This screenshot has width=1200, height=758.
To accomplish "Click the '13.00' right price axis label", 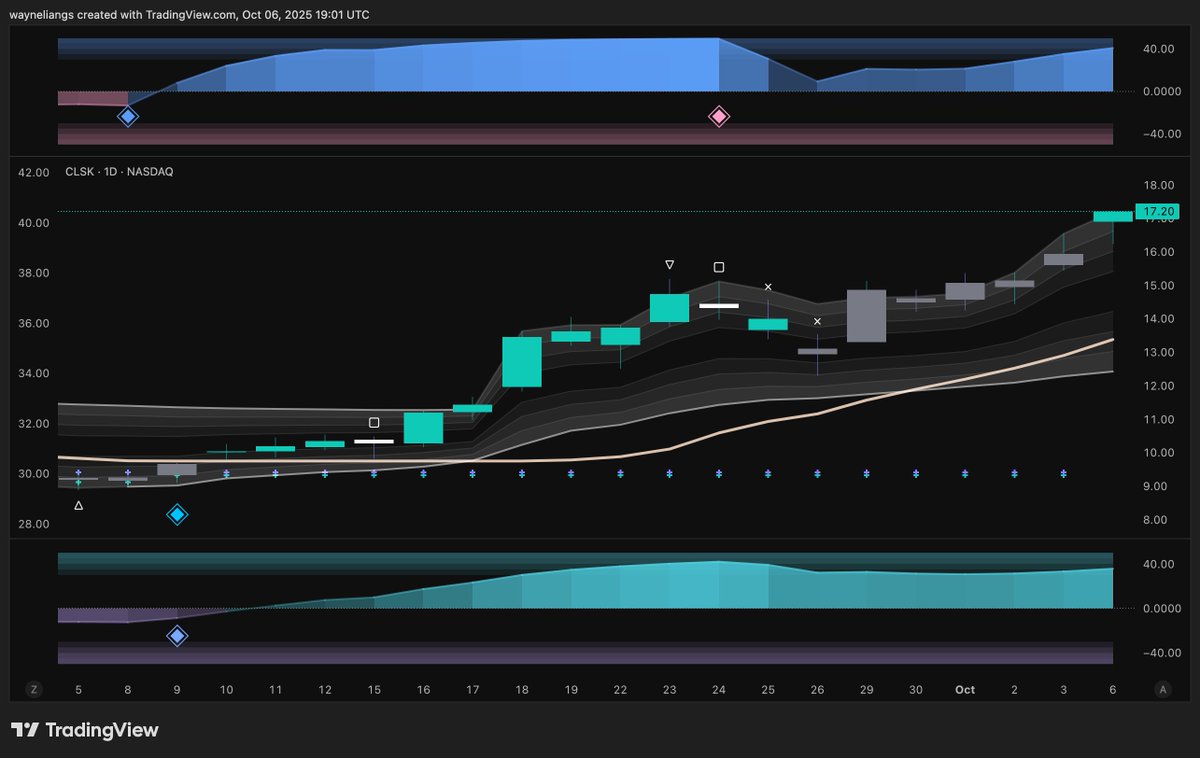I will (1159, 353).
